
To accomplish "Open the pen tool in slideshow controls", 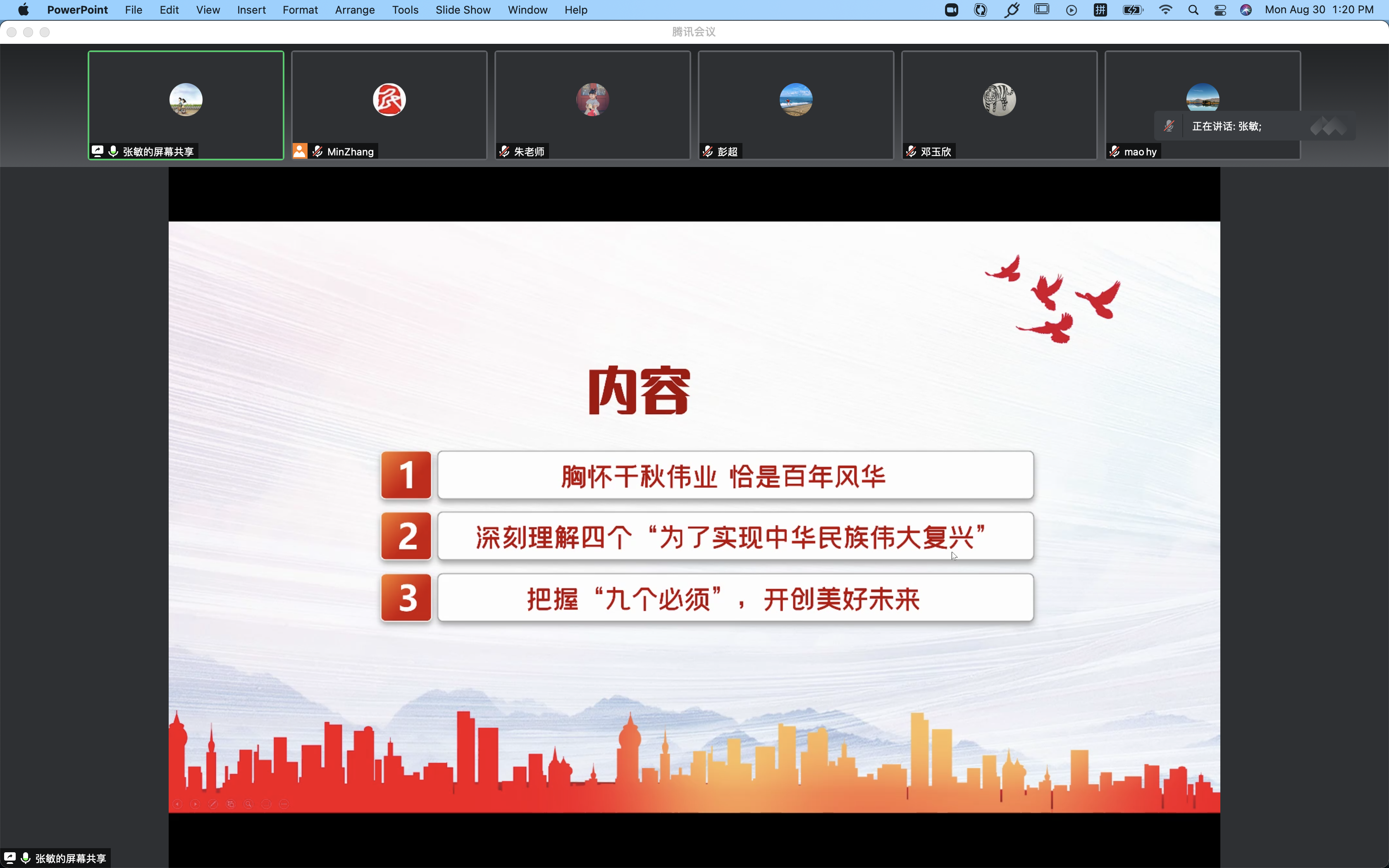I will pos(213,804).
